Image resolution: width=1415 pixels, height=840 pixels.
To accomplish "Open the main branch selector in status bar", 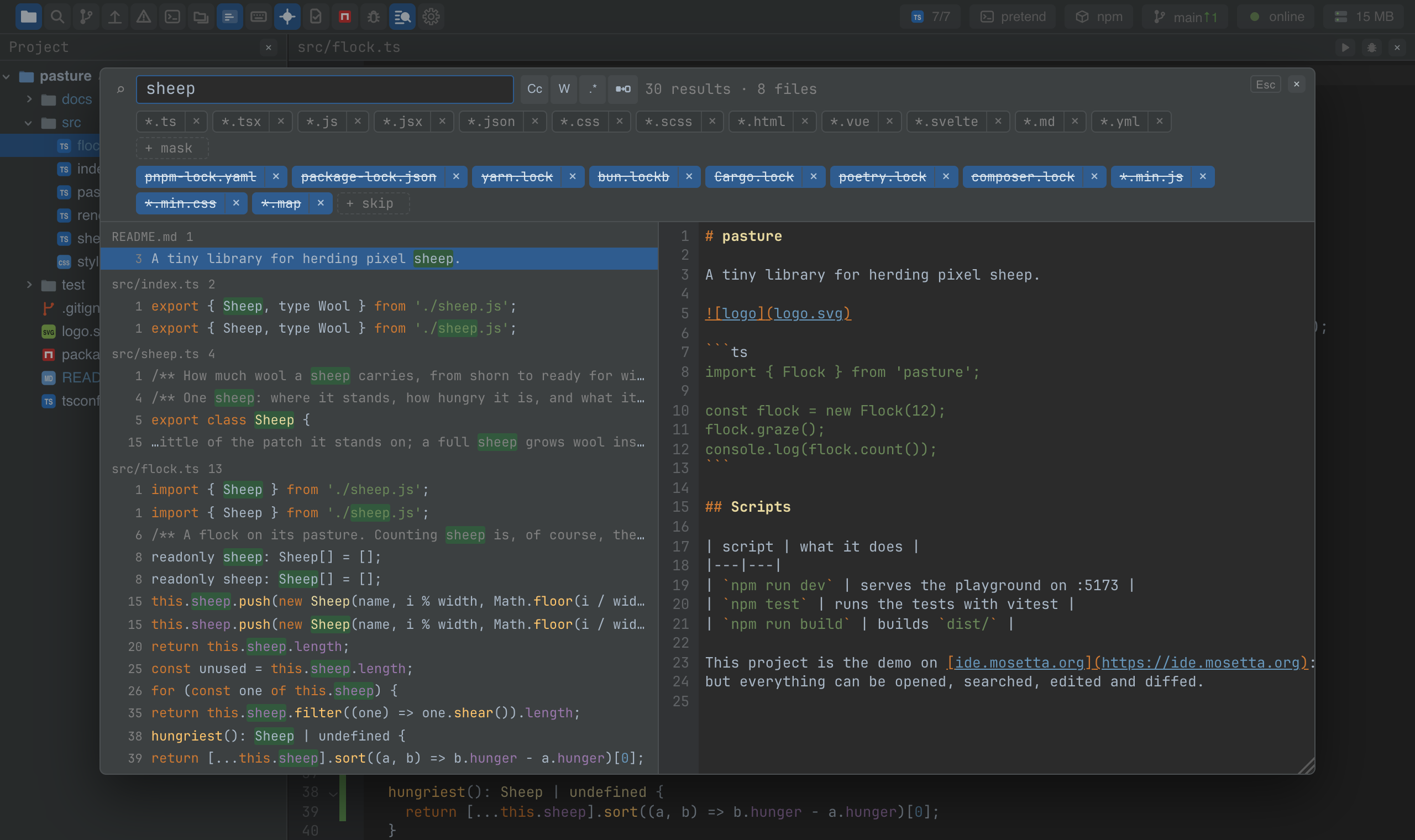I will [x=1185, y=17].
